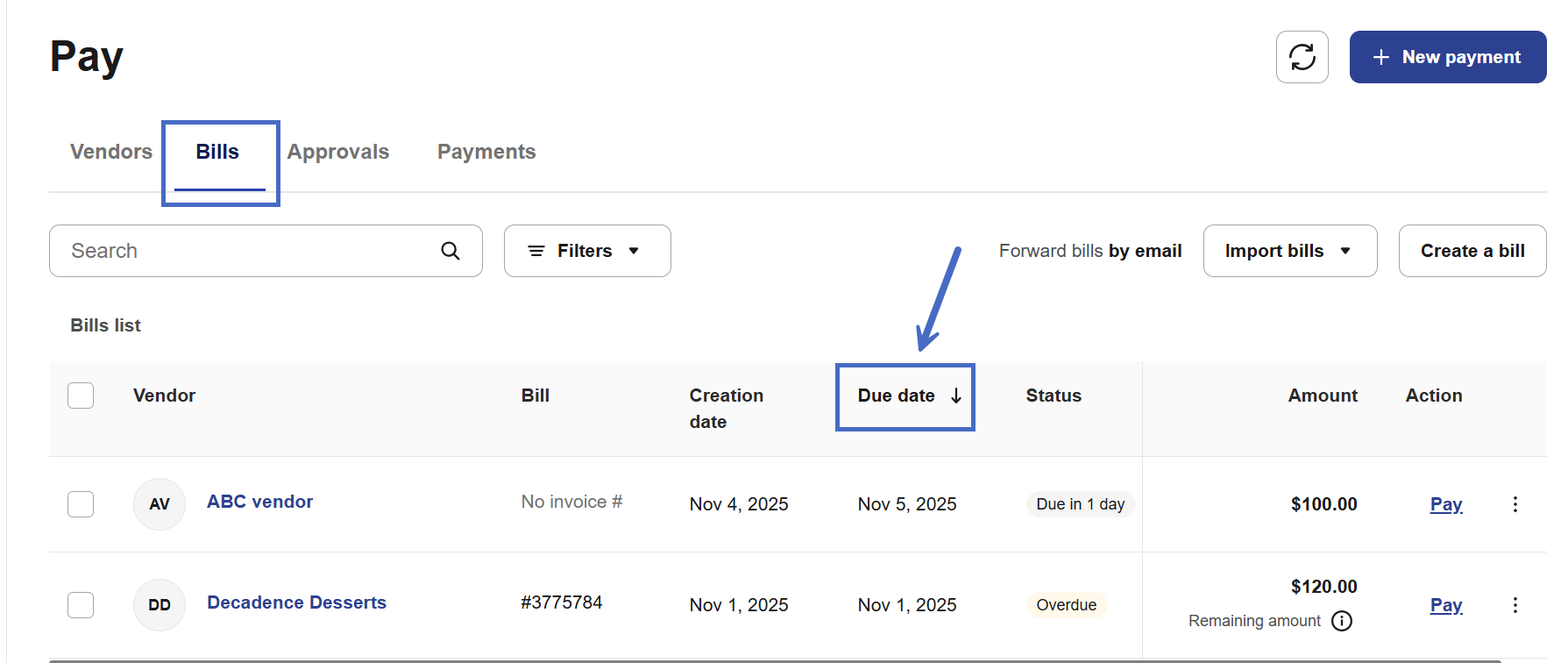Screen dimensions: 1568x663
Task: Click the Create a bill button
Action: coord(1472,251)
